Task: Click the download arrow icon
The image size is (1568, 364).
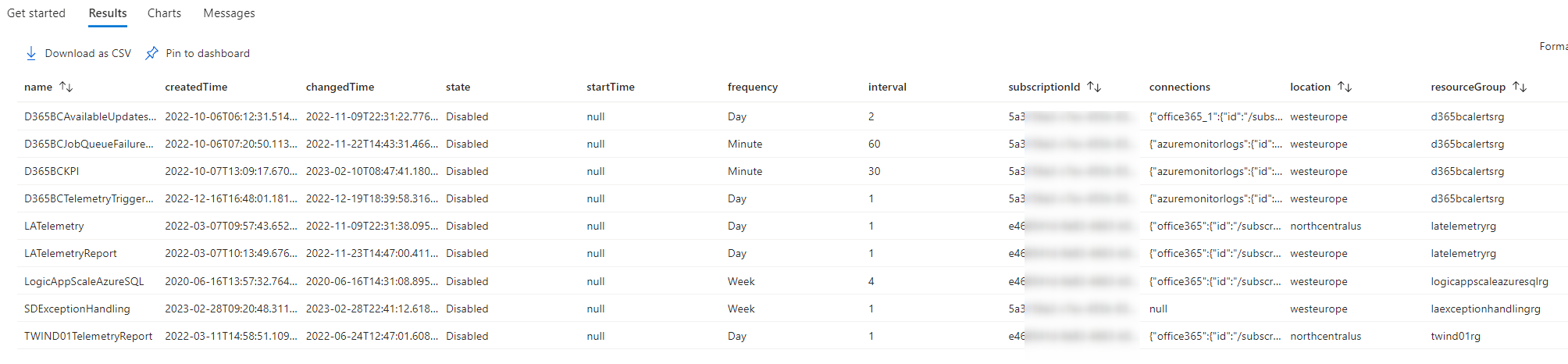Action: click(x=31, y=53)
